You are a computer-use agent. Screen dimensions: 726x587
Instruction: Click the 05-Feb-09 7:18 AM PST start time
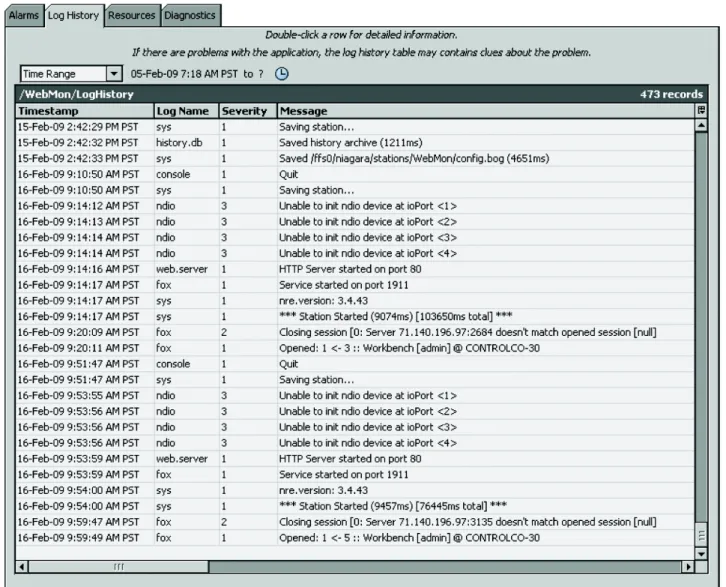[x=184, y=74]
